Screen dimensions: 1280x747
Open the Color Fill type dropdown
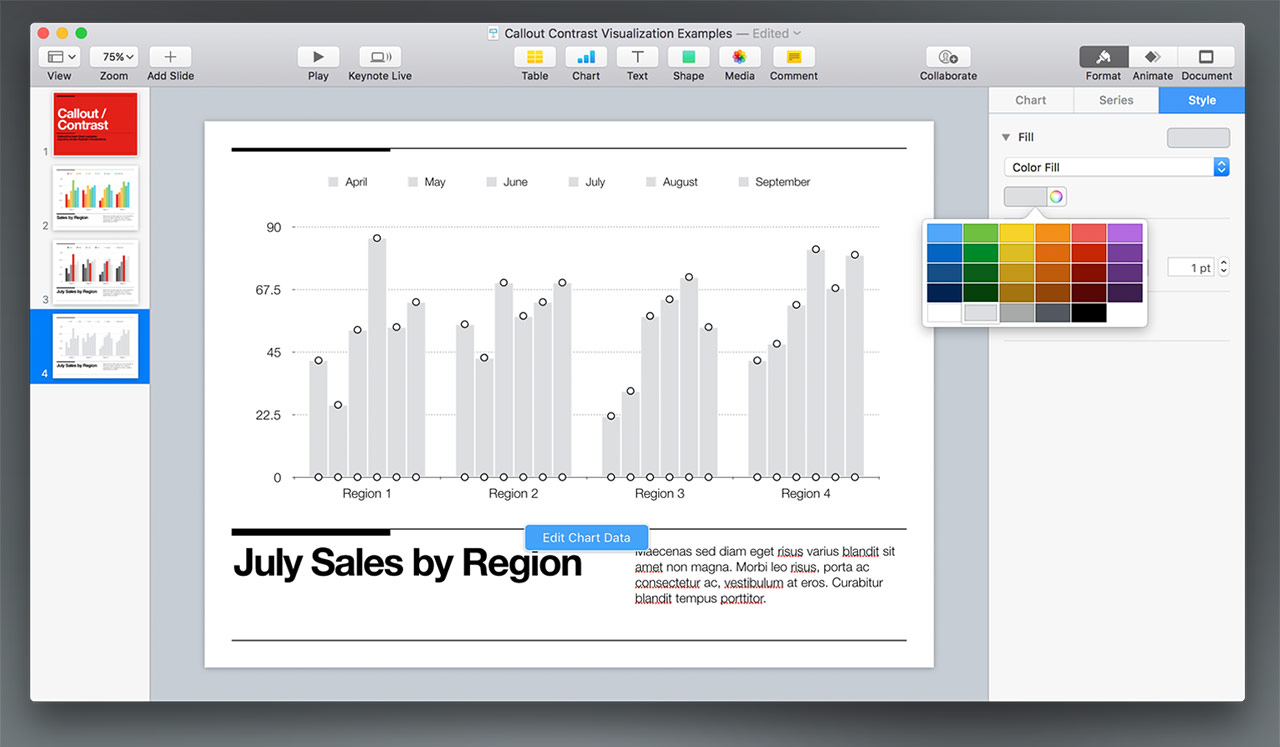point(1116,168)
